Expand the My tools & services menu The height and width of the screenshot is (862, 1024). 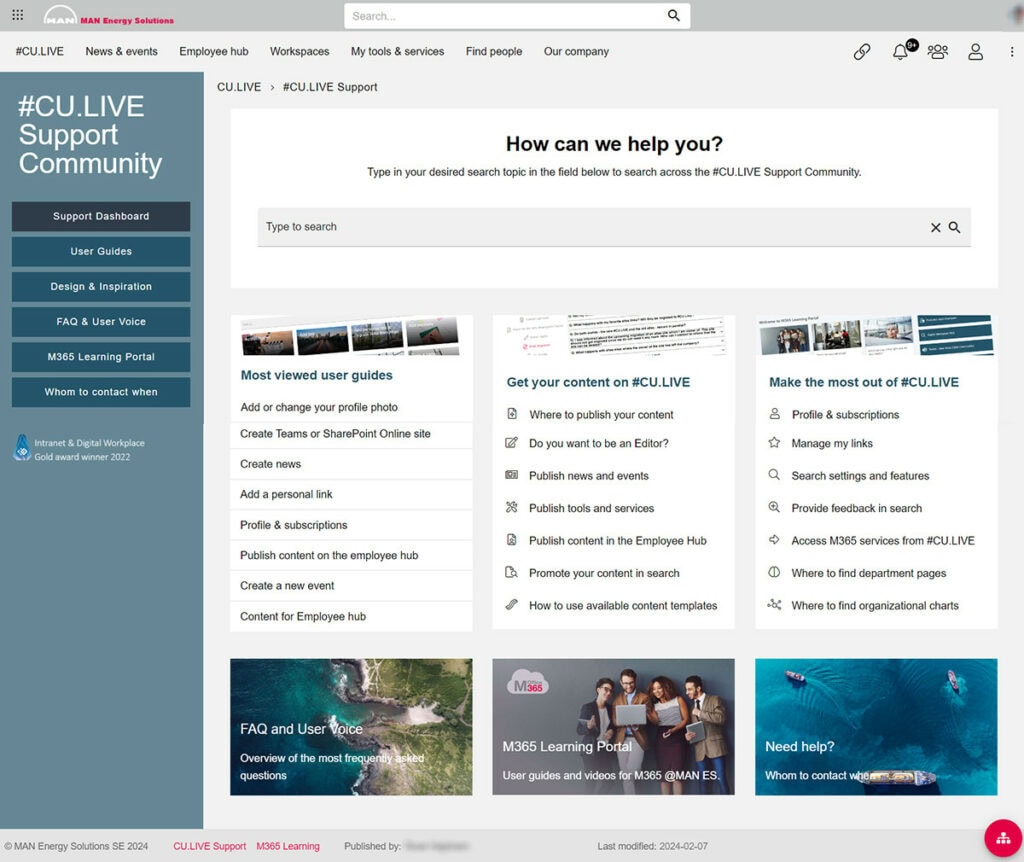[x=397, y=51]
